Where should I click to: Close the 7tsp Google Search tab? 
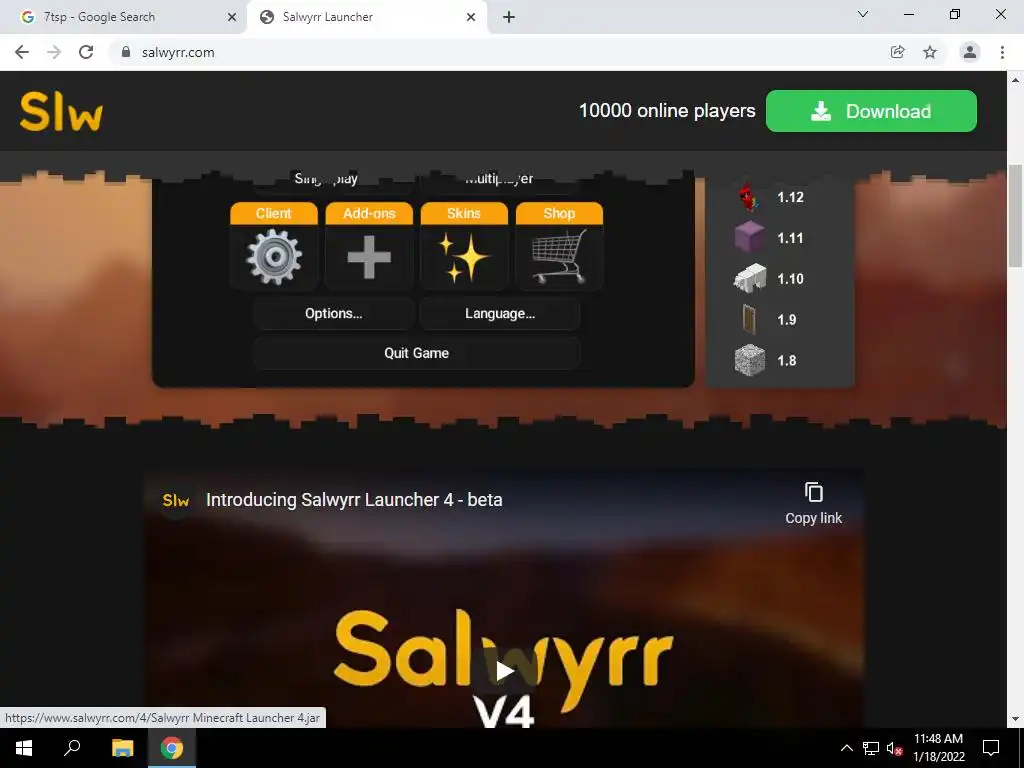tap(232, 18)
